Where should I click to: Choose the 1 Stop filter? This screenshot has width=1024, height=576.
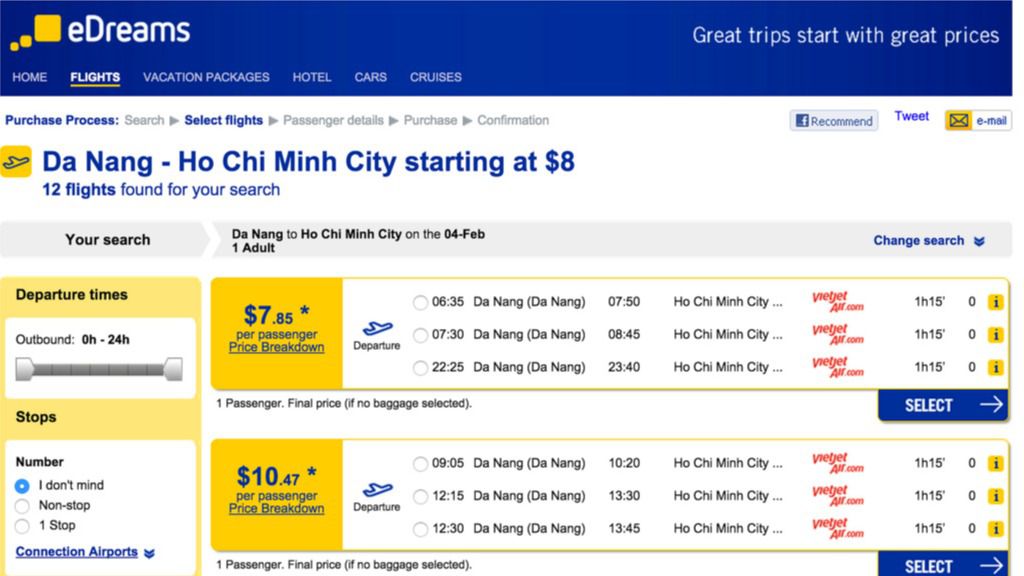[x=22, y=526]
